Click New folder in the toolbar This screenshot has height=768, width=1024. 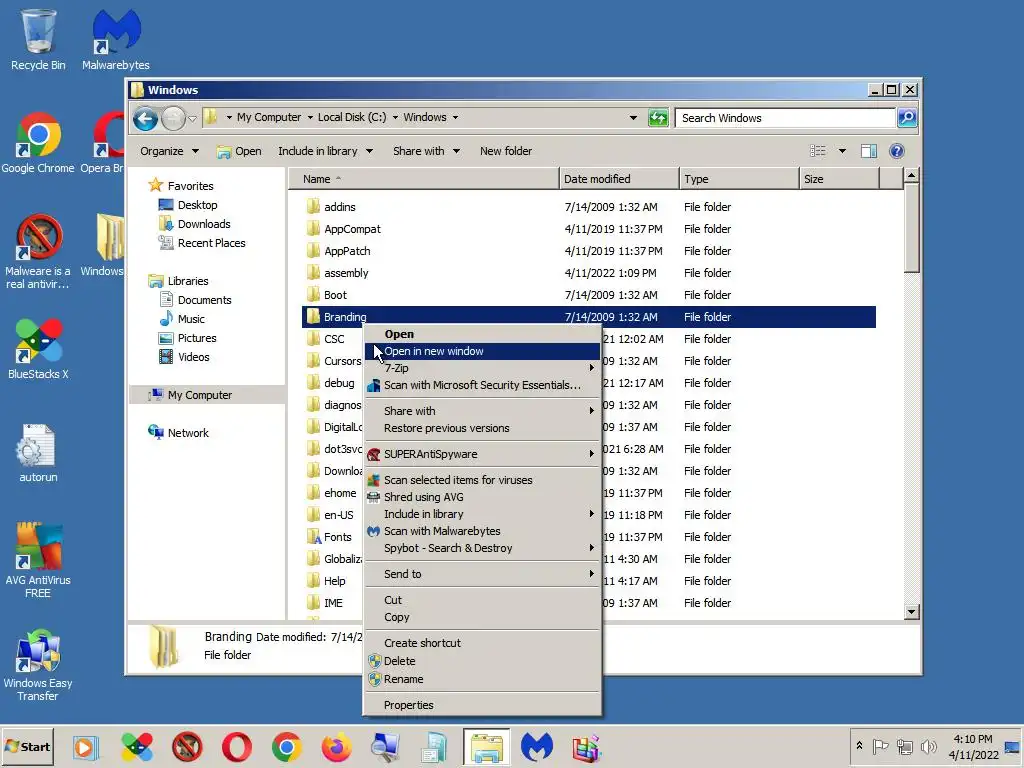click(505, 152)
